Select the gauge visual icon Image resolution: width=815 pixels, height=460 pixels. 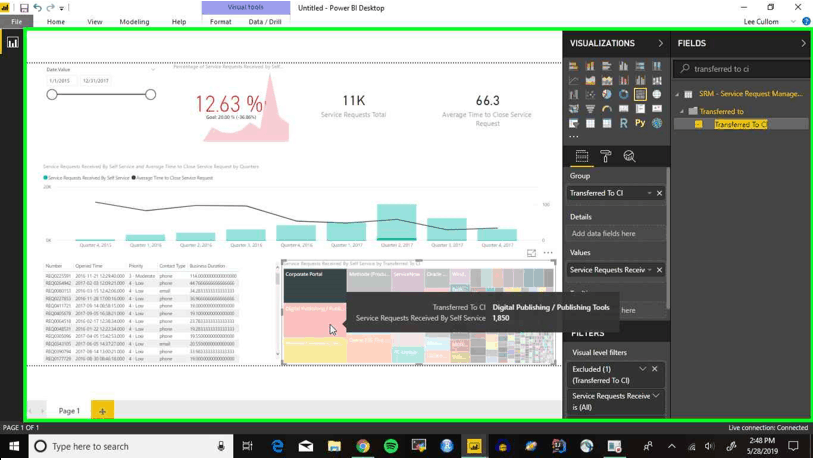[607, 109]
